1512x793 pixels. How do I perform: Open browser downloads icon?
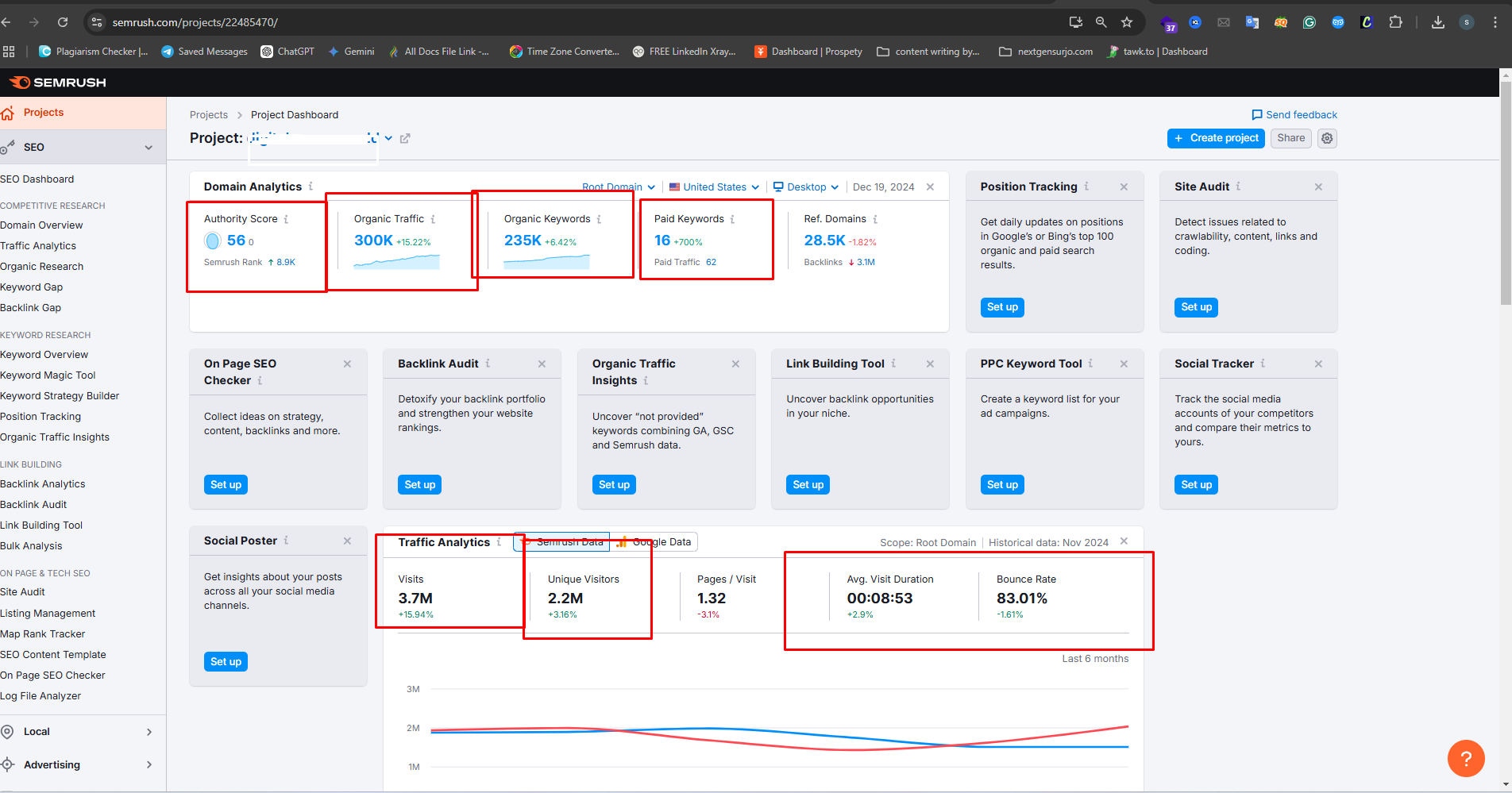pyautogui.click(x=1438, y=22)
